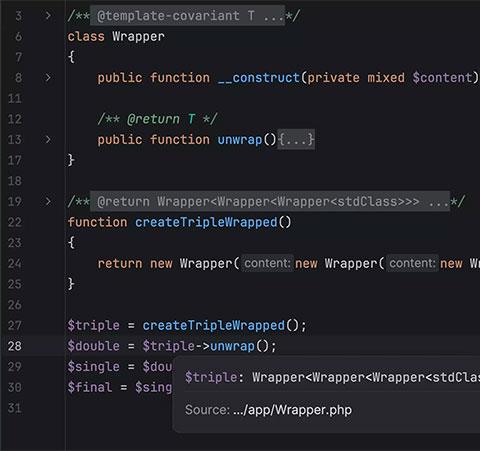Image resolution: width=480 pixels, height=451 pixels.
Task: Unfold the collapsed @return Wrapper<Wrapper<Wrapper<stdClass>>> comment
Action: coord(270,201)
